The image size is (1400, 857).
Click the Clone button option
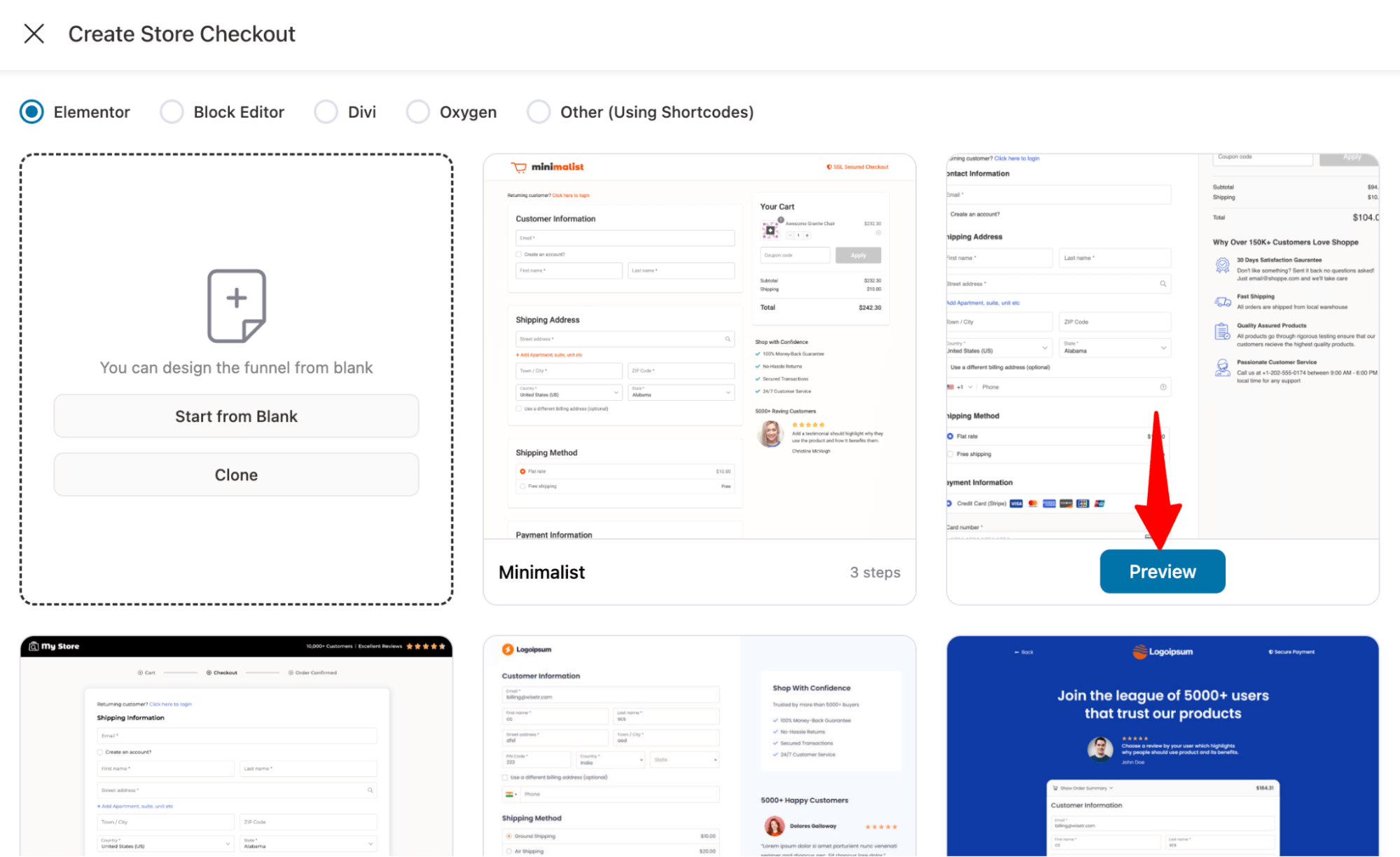(236, 475)
